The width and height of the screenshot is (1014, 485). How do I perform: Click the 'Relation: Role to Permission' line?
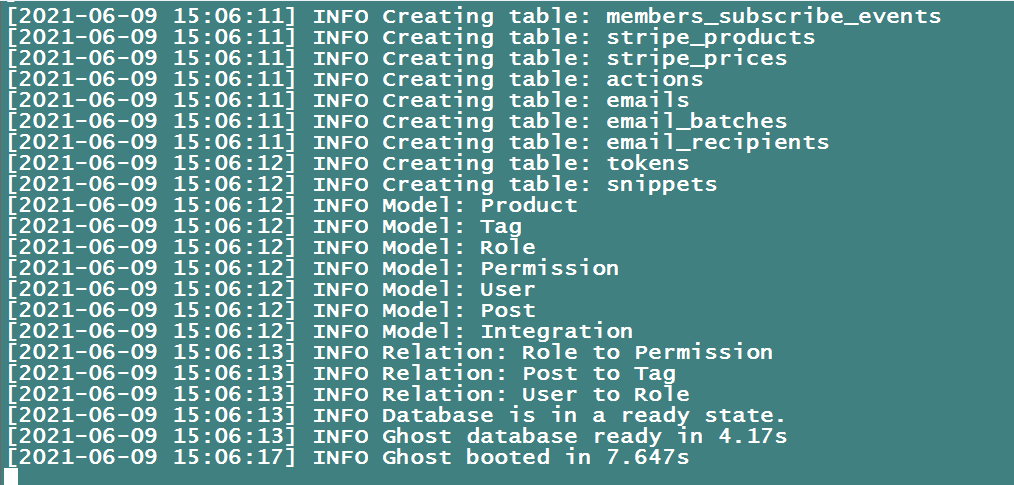pyautogui.click(x=577, y=352)
